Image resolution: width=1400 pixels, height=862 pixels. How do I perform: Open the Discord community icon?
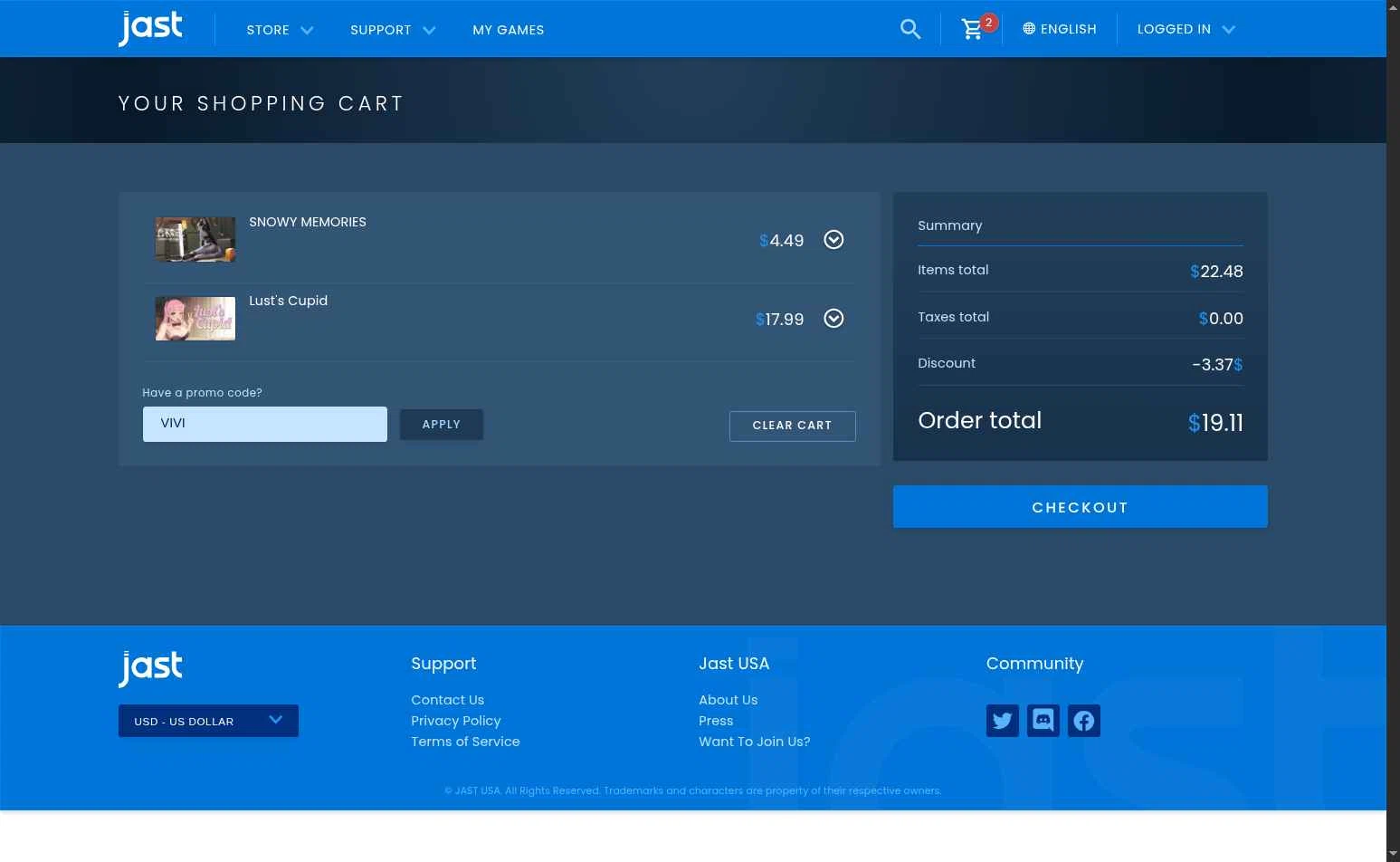[x=1043, y=721]
